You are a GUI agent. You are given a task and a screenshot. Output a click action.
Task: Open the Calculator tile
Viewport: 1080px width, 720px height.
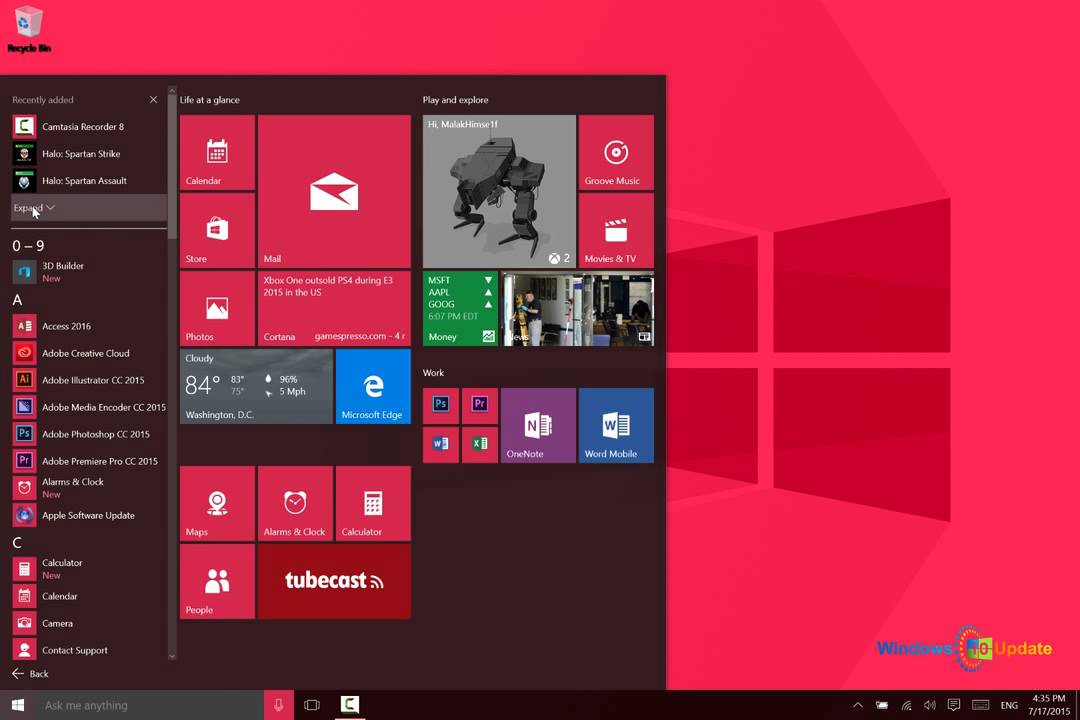point(373,503)
